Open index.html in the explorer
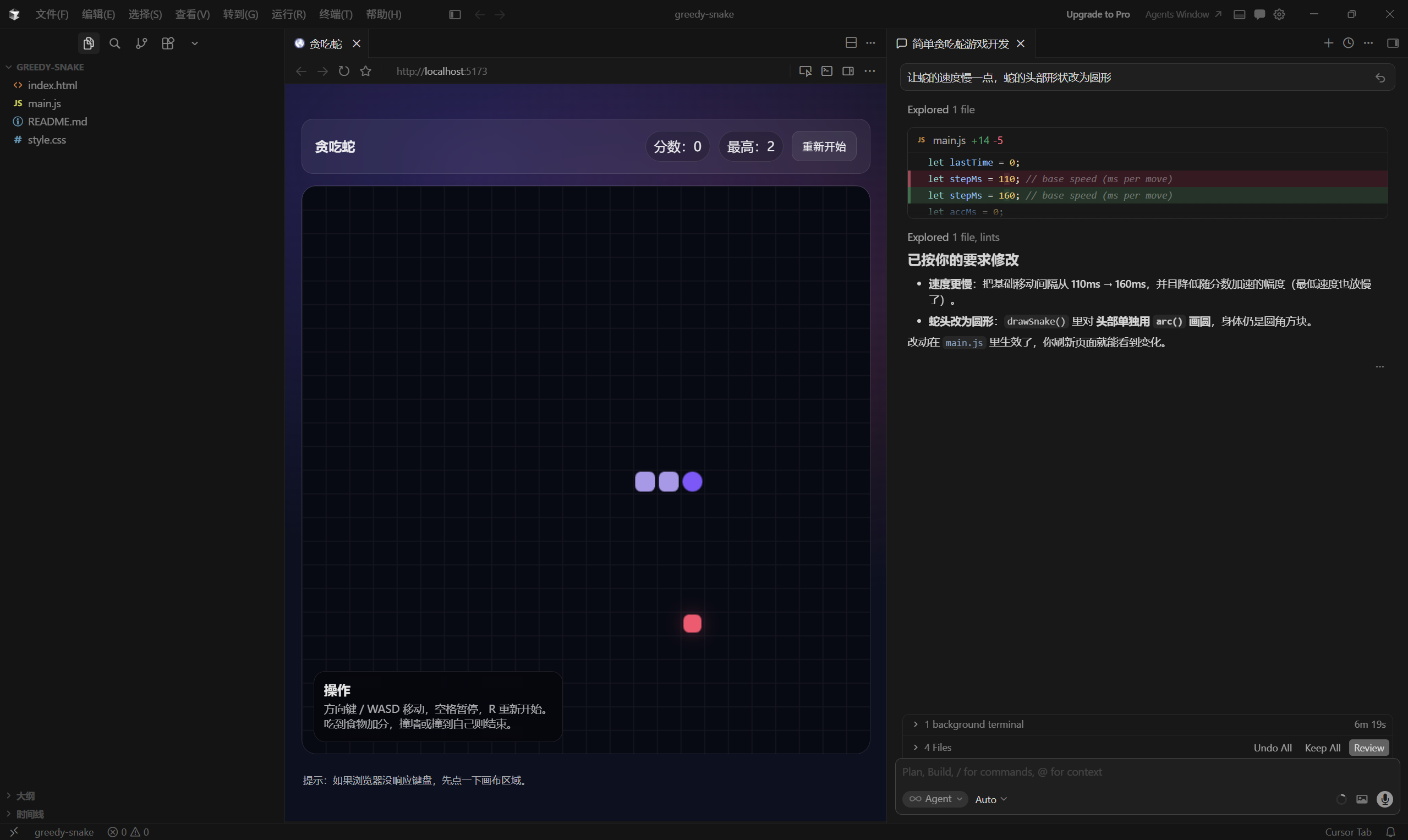1408x840 pixels. (53, 85)
